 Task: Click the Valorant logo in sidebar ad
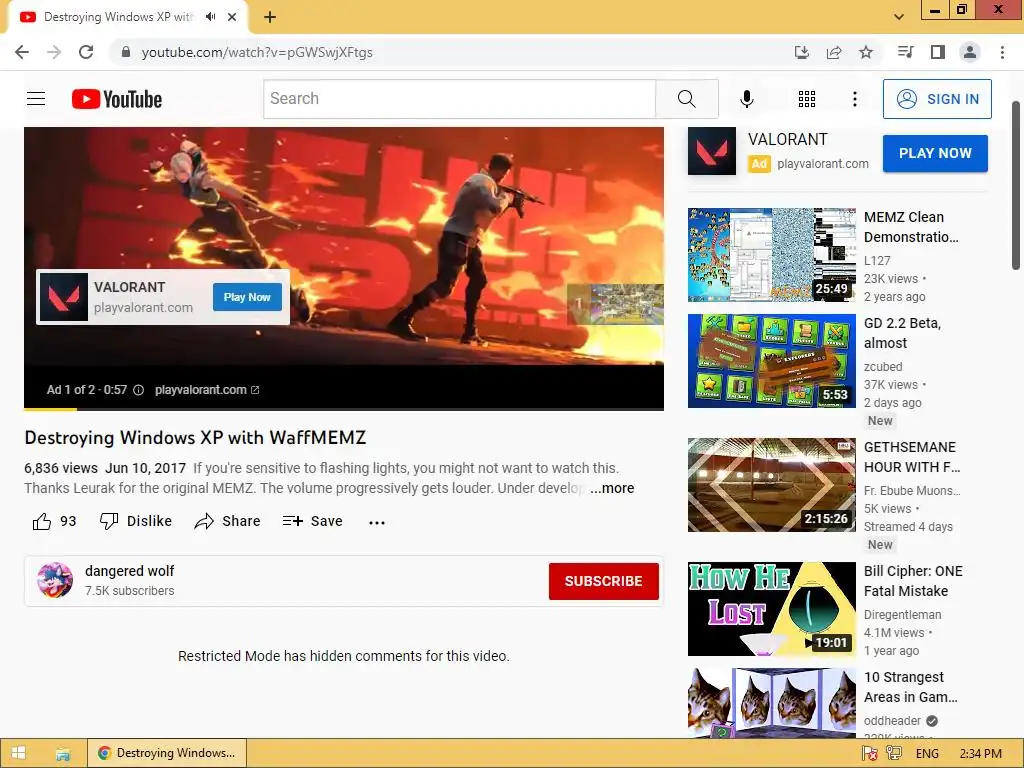pos(711,151)
